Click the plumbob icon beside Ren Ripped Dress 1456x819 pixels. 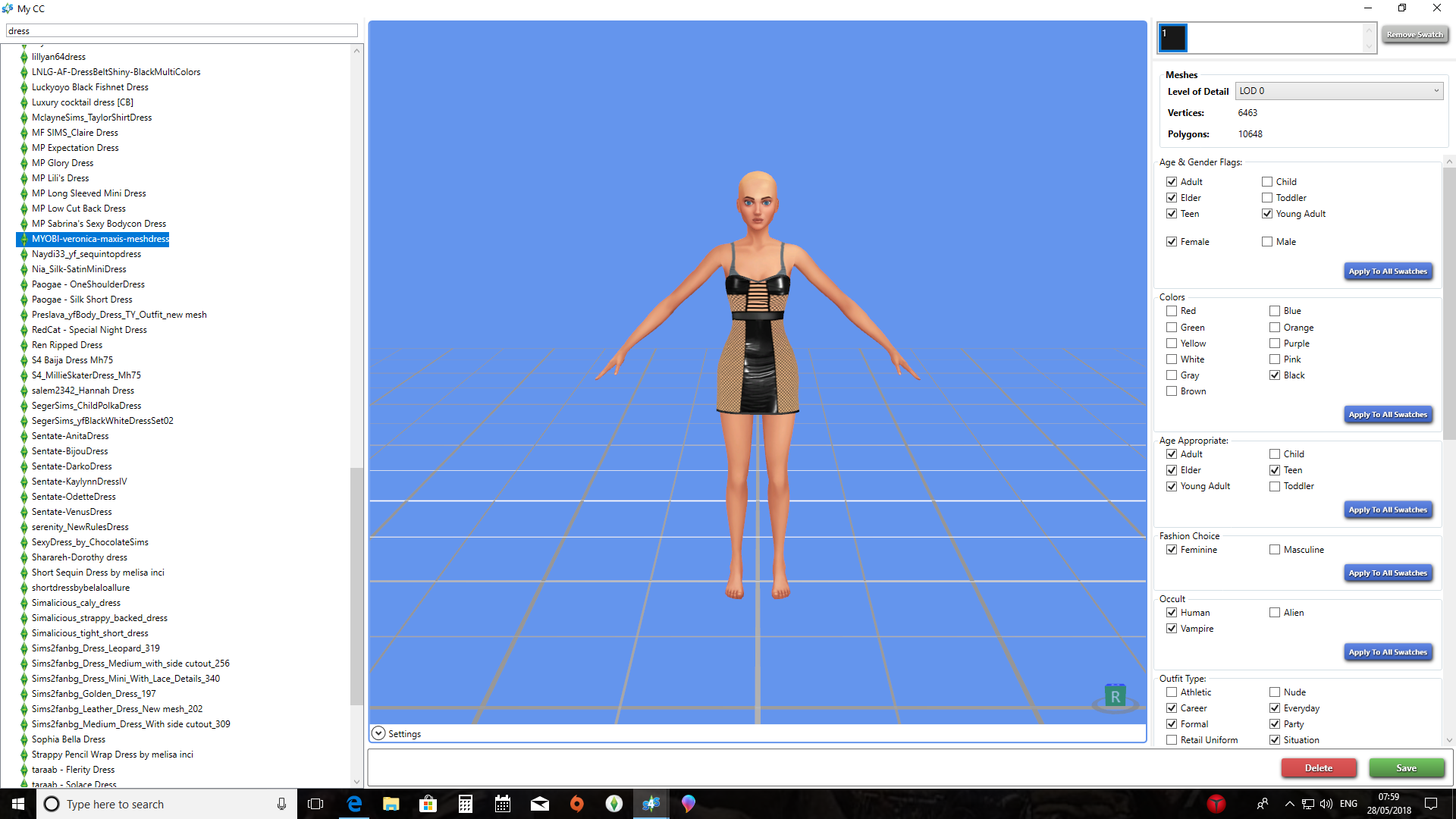24,345
